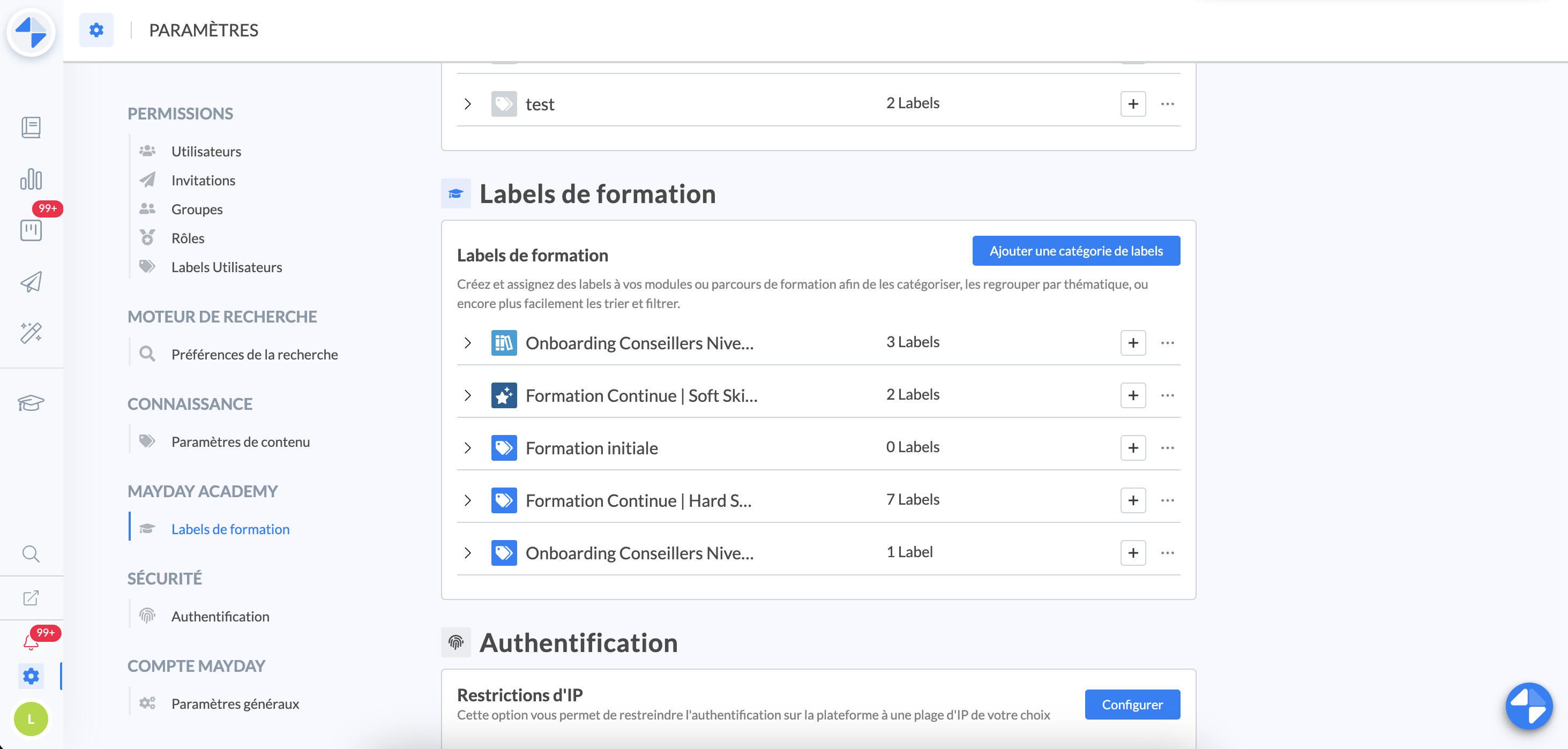This screenshot has width=1568, height=749.
Task: Expand Formation Continue Soft Skills row
Action: coord(467,395)
